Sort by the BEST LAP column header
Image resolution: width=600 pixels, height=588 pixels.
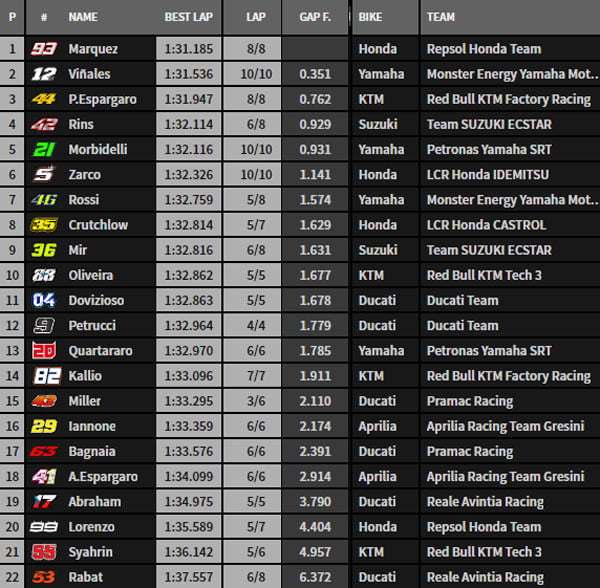pos(189,18)
